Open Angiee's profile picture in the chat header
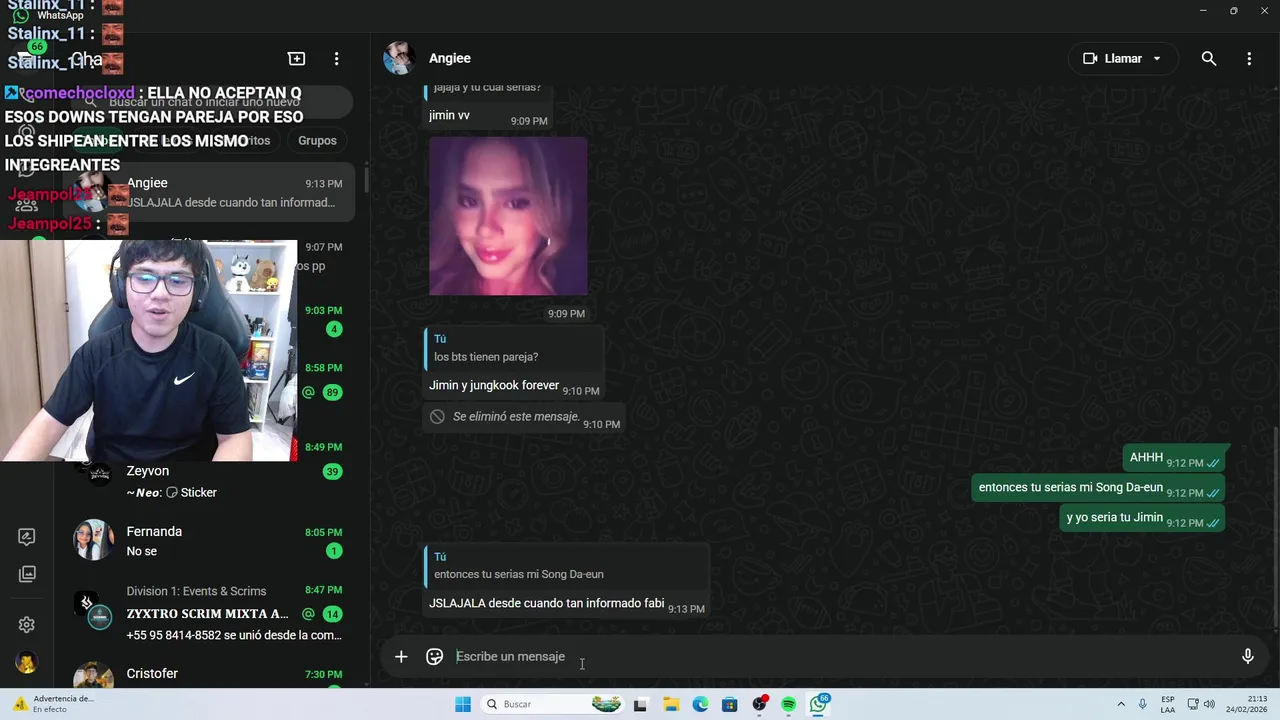The width and height of the screenshot is (1280, 720). (x=399, y=58)
